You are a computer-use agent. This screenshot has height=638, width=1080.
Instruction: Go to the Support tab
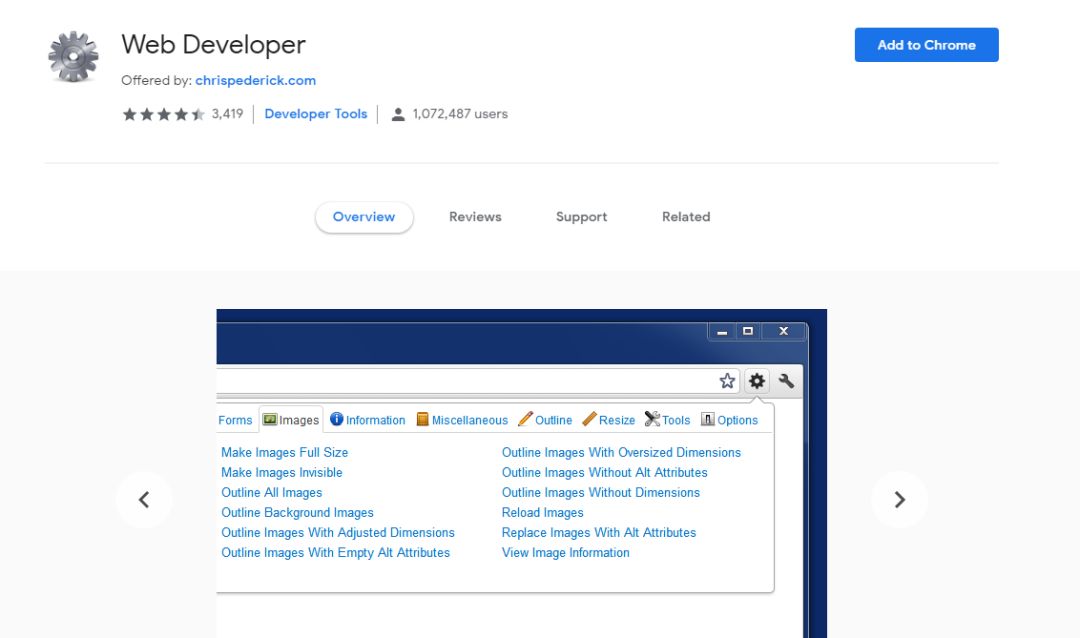click(581, 217)
